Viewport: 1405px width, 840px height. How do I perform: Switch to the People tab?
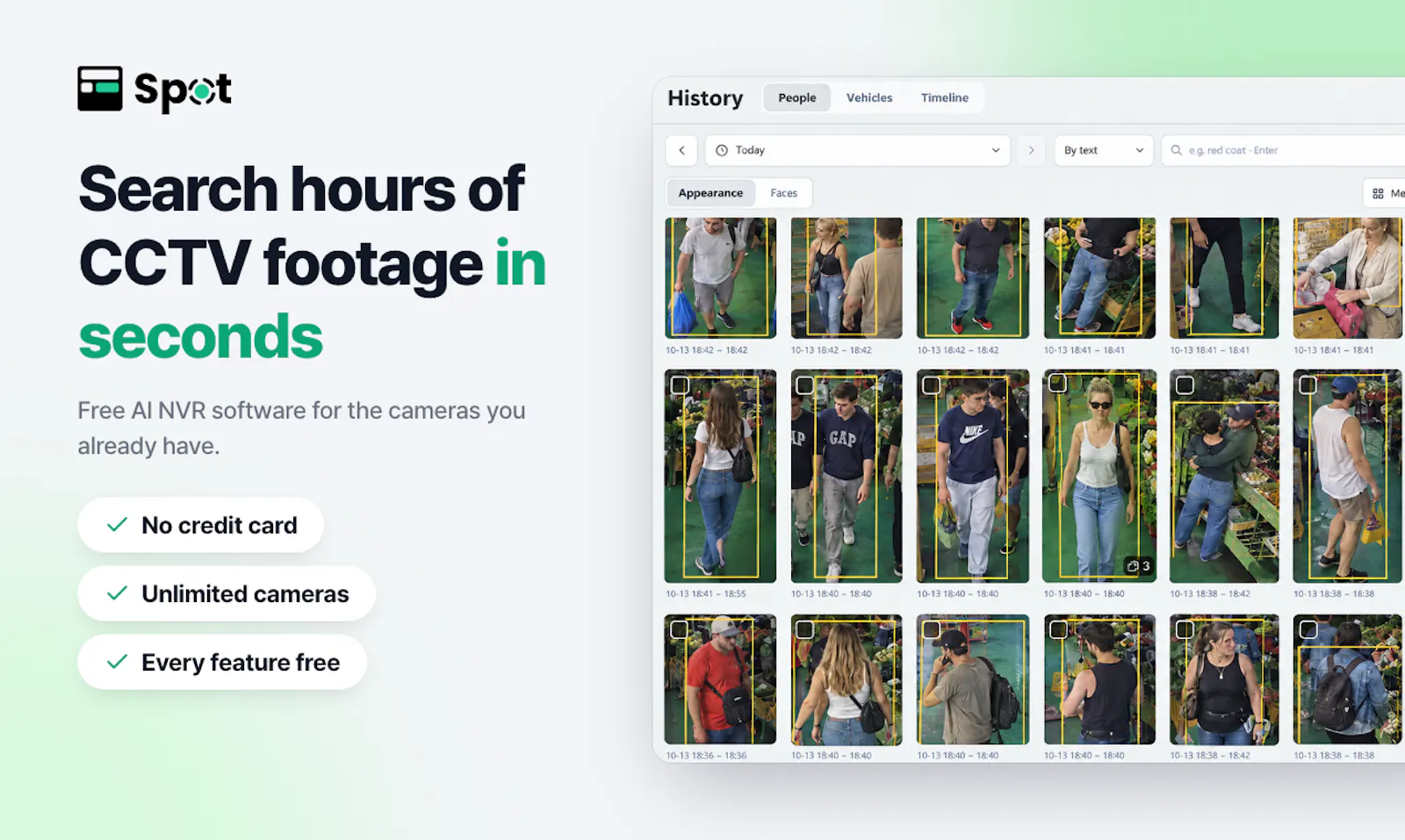pos(796,97)
